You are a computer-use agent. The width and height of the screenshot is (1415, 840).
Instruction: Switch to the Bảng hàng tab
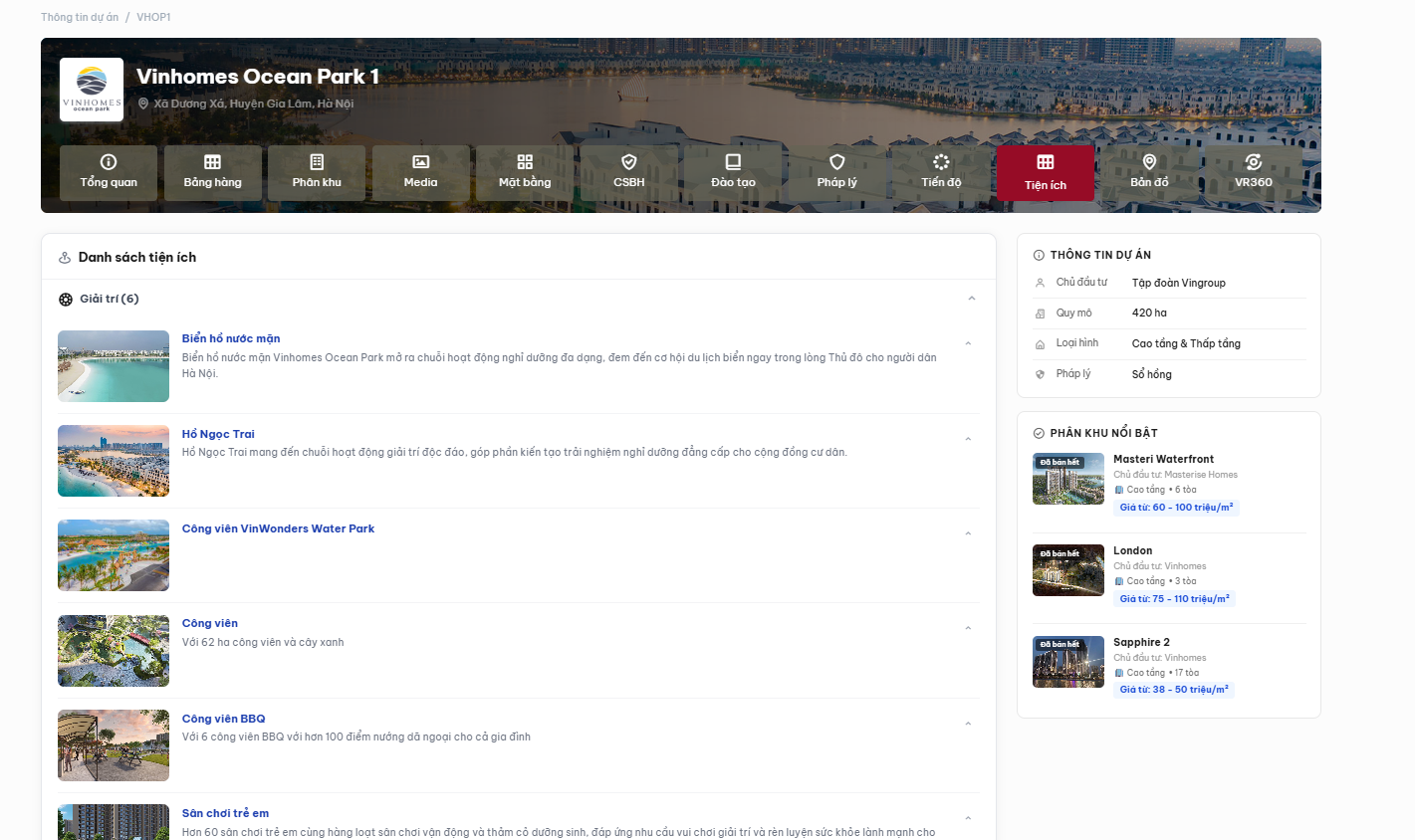pos(213,173)
